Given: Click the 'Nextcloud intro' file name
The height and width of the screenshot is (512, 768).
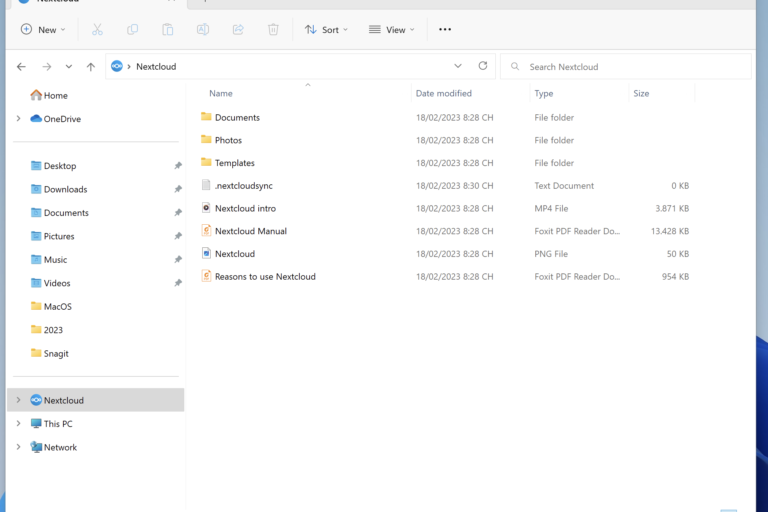Looking at the screenshot, I should click(245, 208).
